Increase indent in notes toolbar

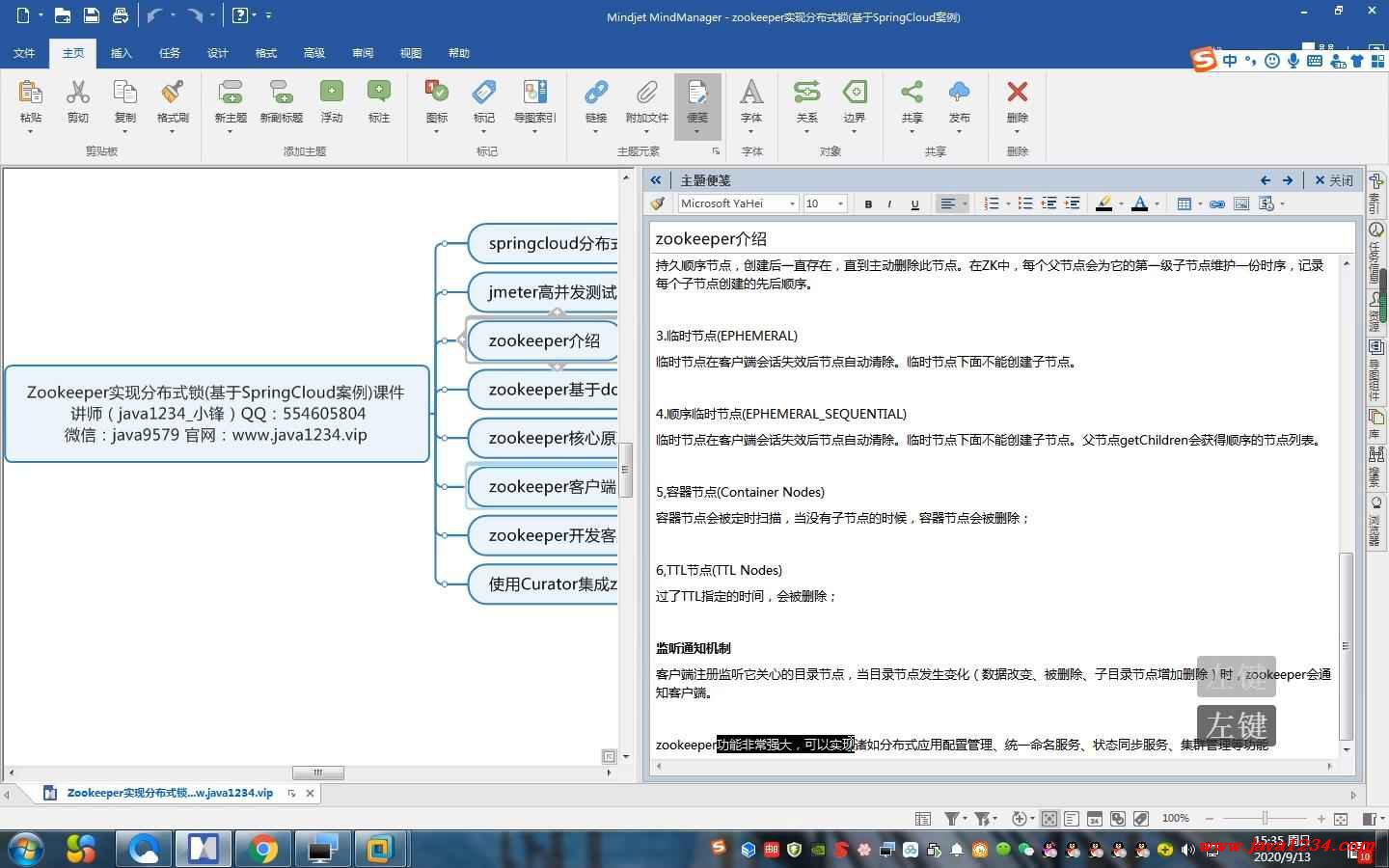tap(1072, 203)
